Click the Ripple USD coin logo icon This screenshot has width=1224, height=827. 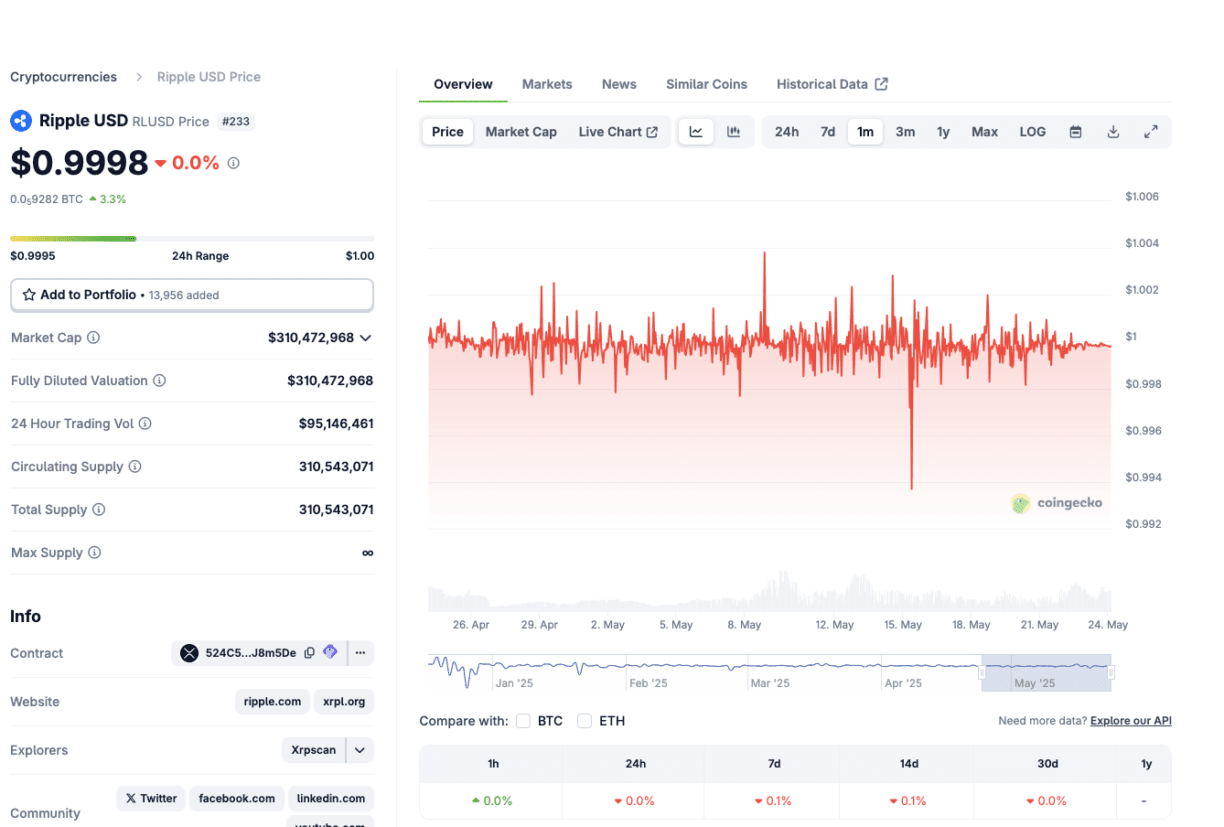21,121
